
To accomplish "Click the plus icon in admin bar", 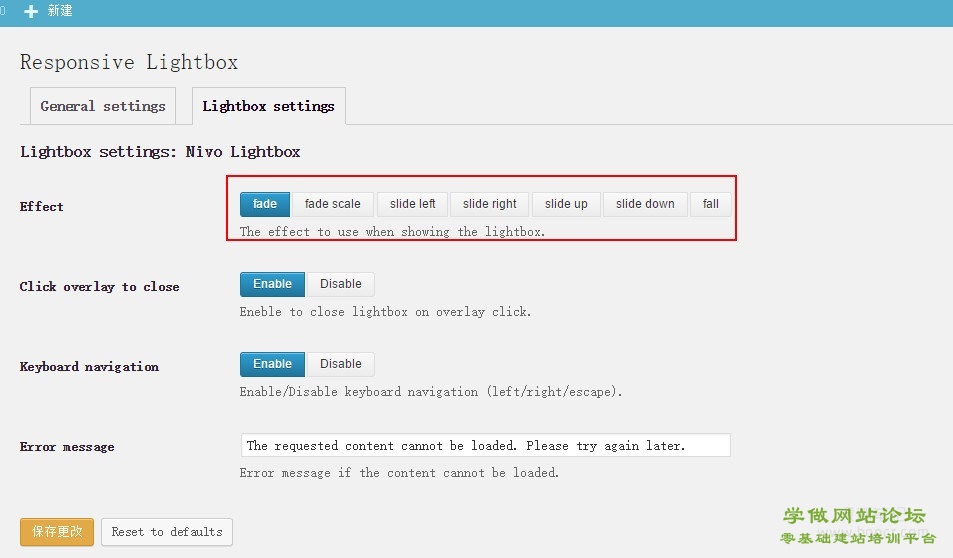I will (31, 11).
